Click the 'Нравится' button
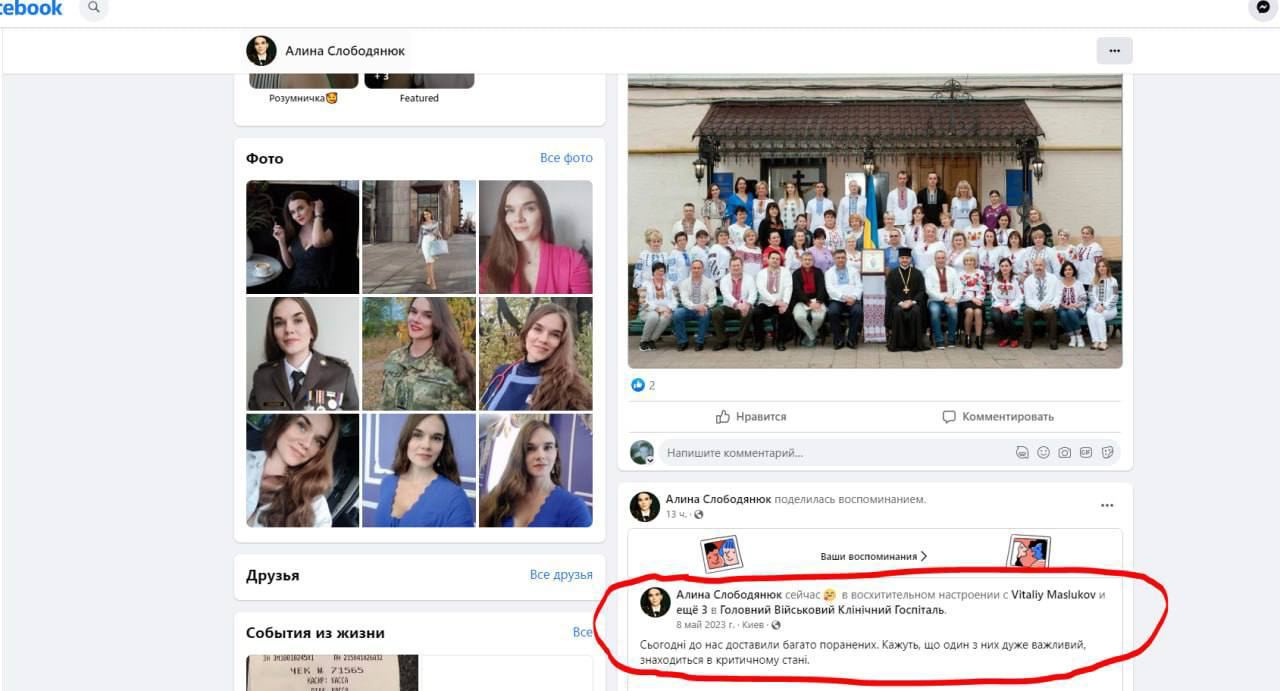This screenshot has height=691, width=1280. click(x=753, y=416)
